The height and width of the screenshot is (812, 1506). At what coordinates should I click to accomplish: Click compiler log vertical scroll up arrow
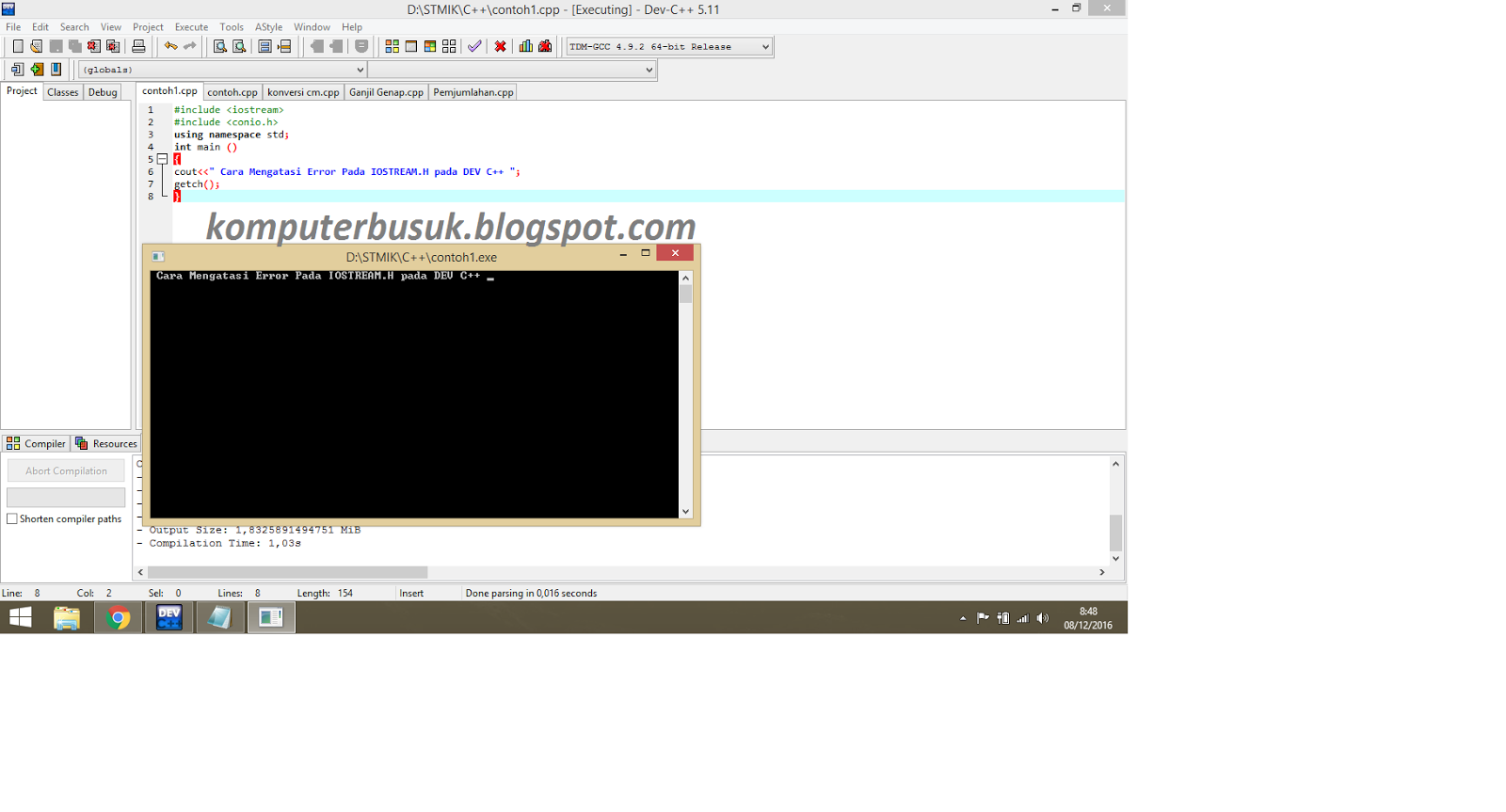1115,464
